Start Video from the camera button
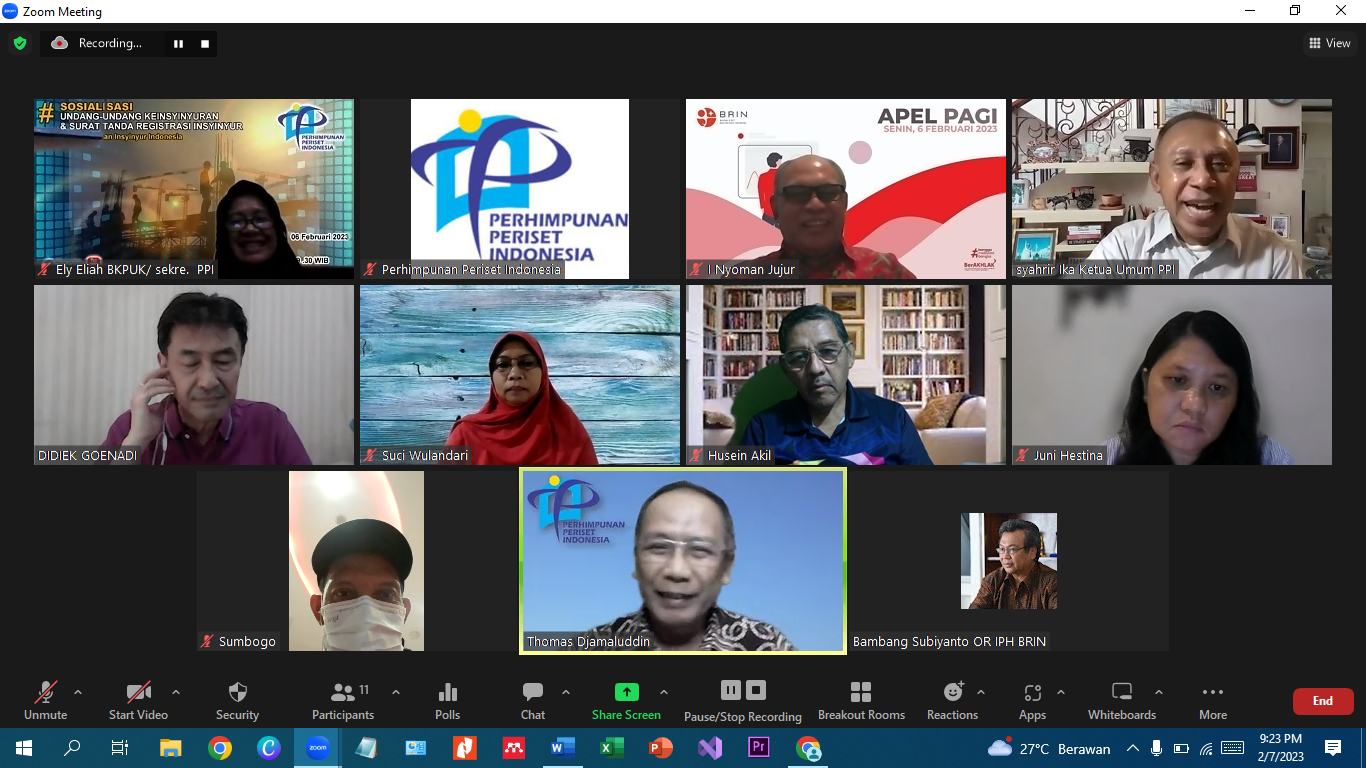This screenshot has height=768, width=1366. (x=138, y=701)
